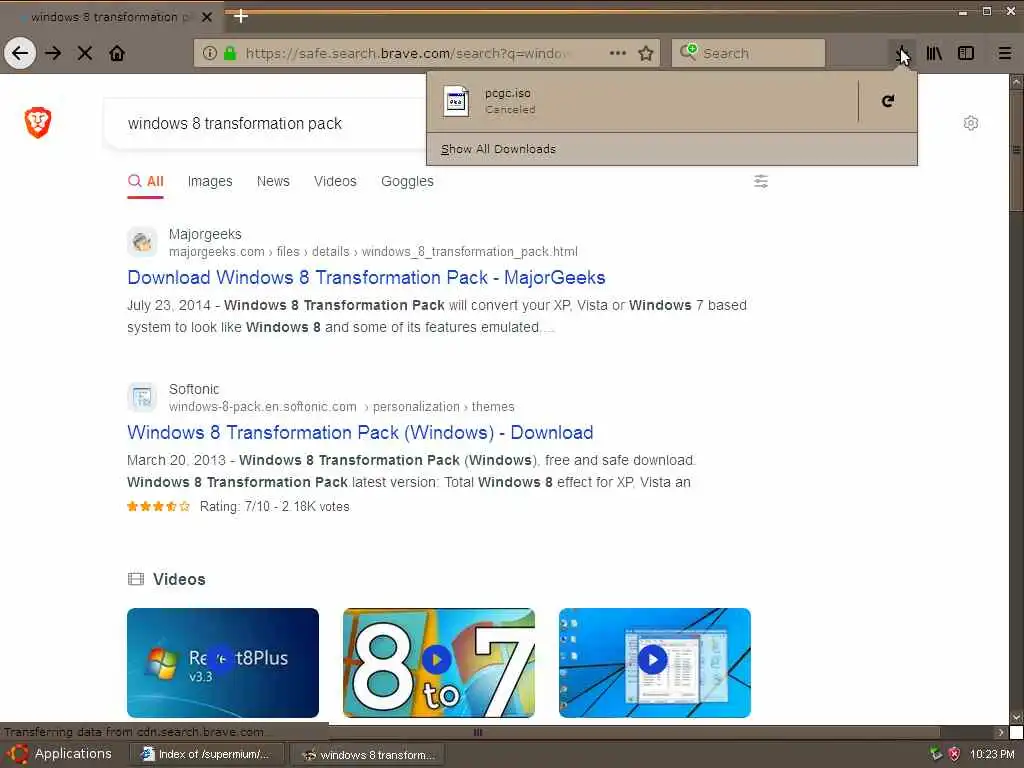
Task: Select the windows 8 transformation browser tab
Action: pyautogui.click(x=111, y=17)
